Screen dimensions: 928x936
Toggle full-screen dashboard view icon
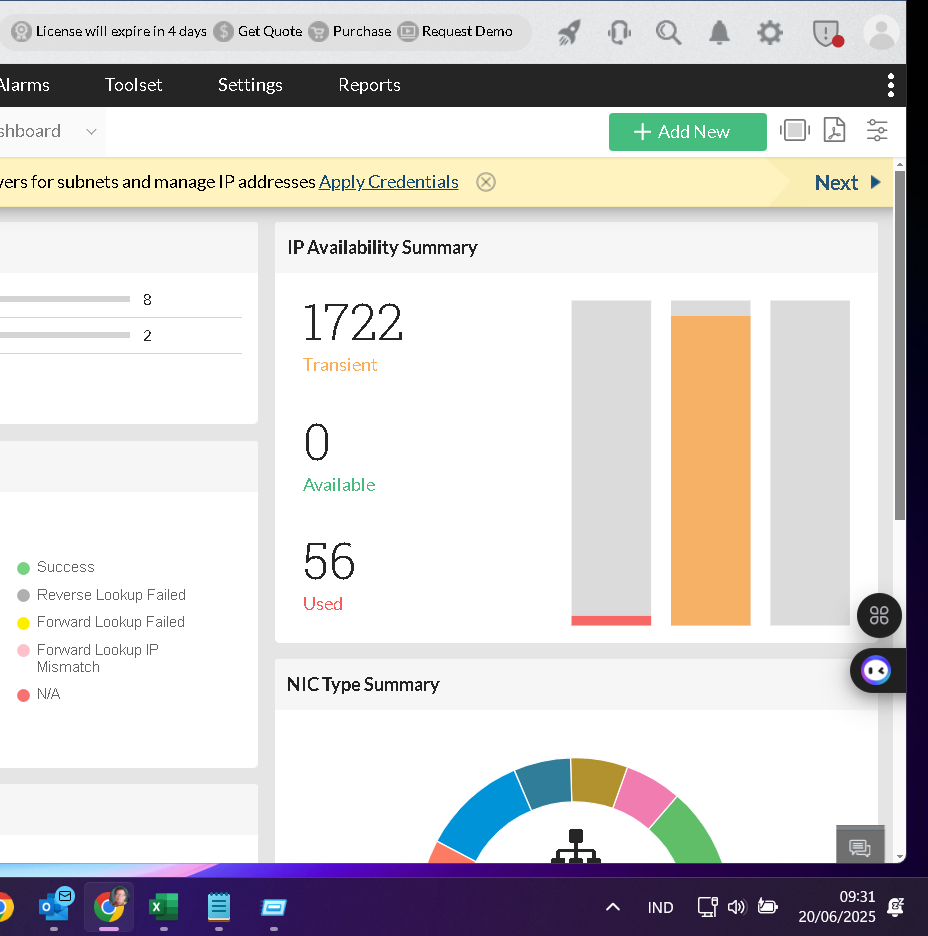pyautogui.click(x=794, y=131)
